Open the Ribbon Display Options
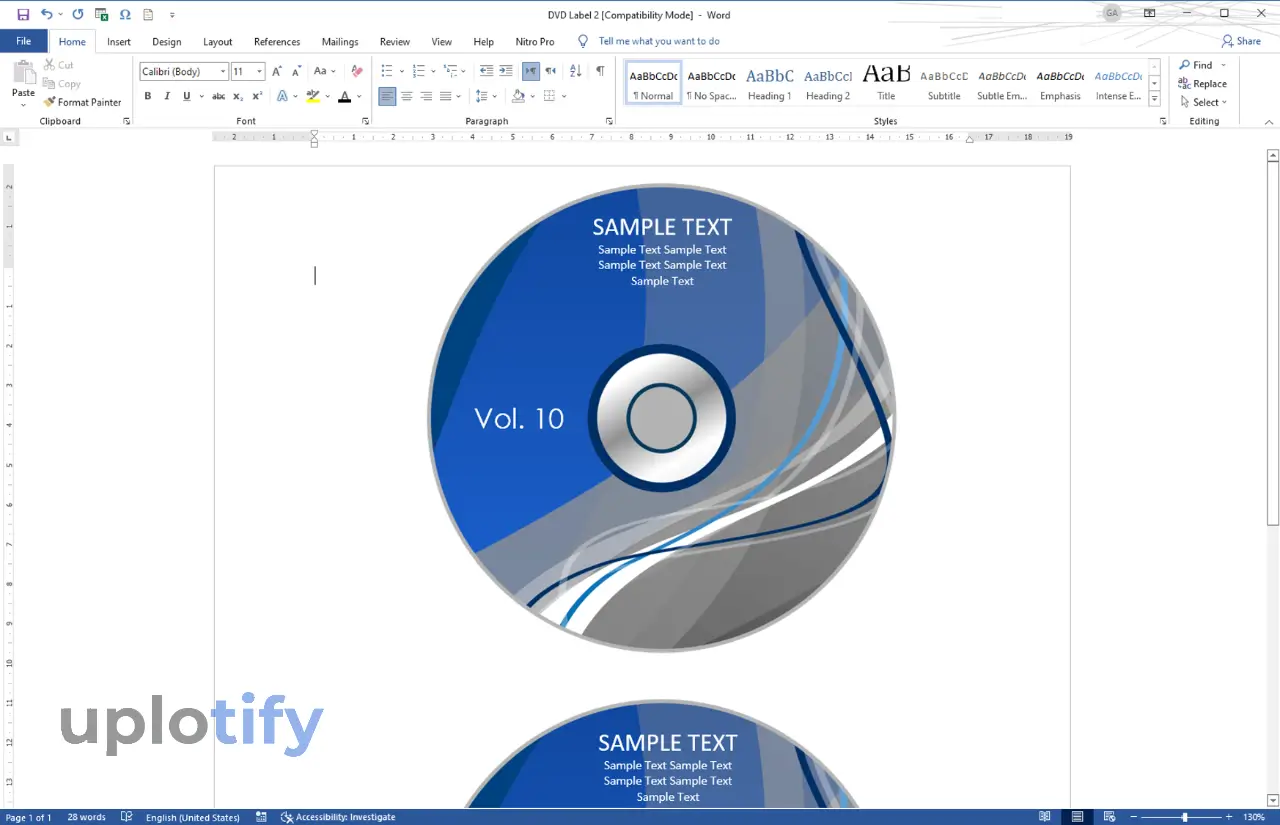The width and height of the screenshot is (1280, 825). (1149, 14)
